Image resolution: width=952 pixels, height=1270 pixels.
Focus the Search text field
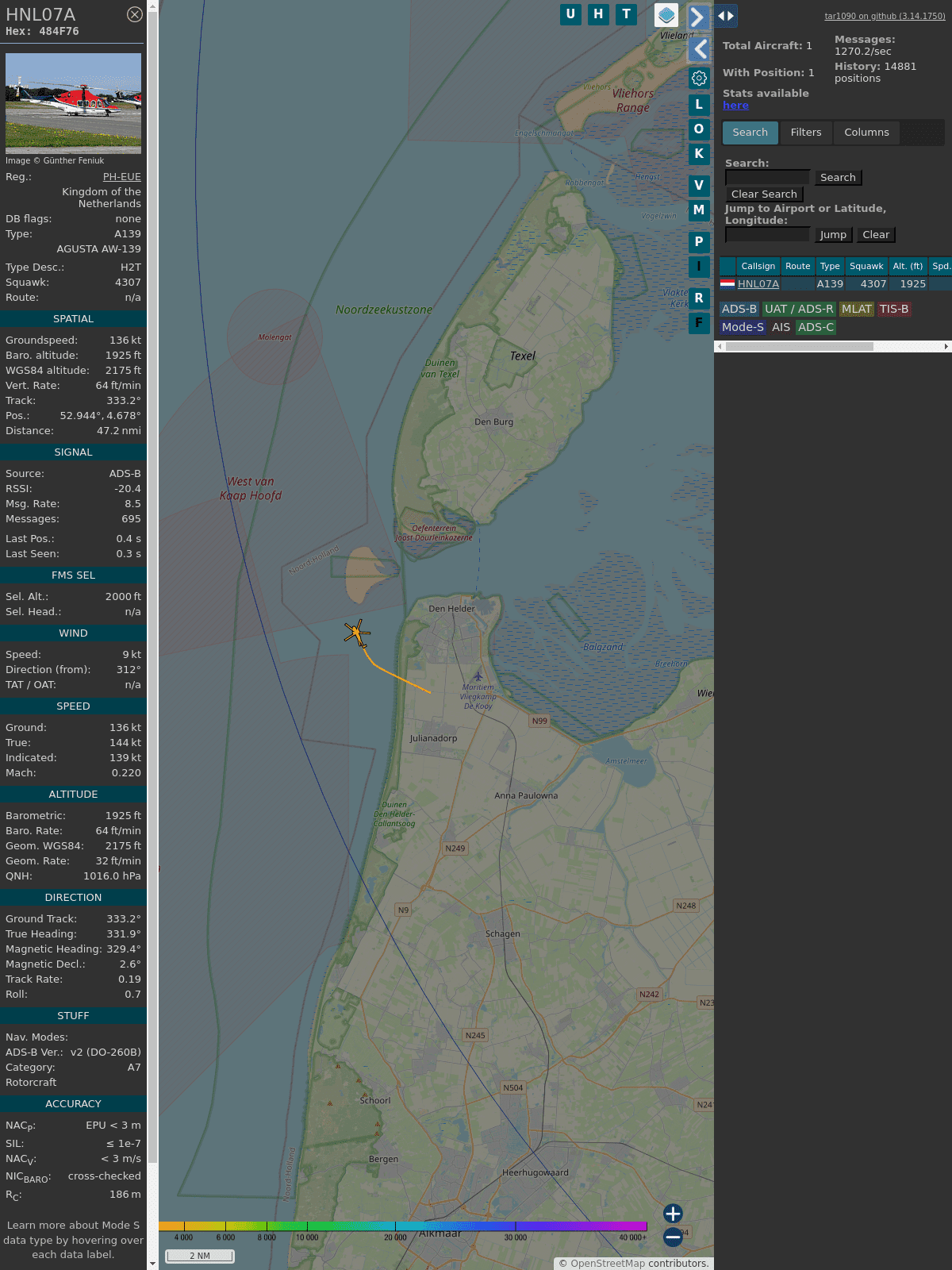pyautogui.click(x=768, y=177)
